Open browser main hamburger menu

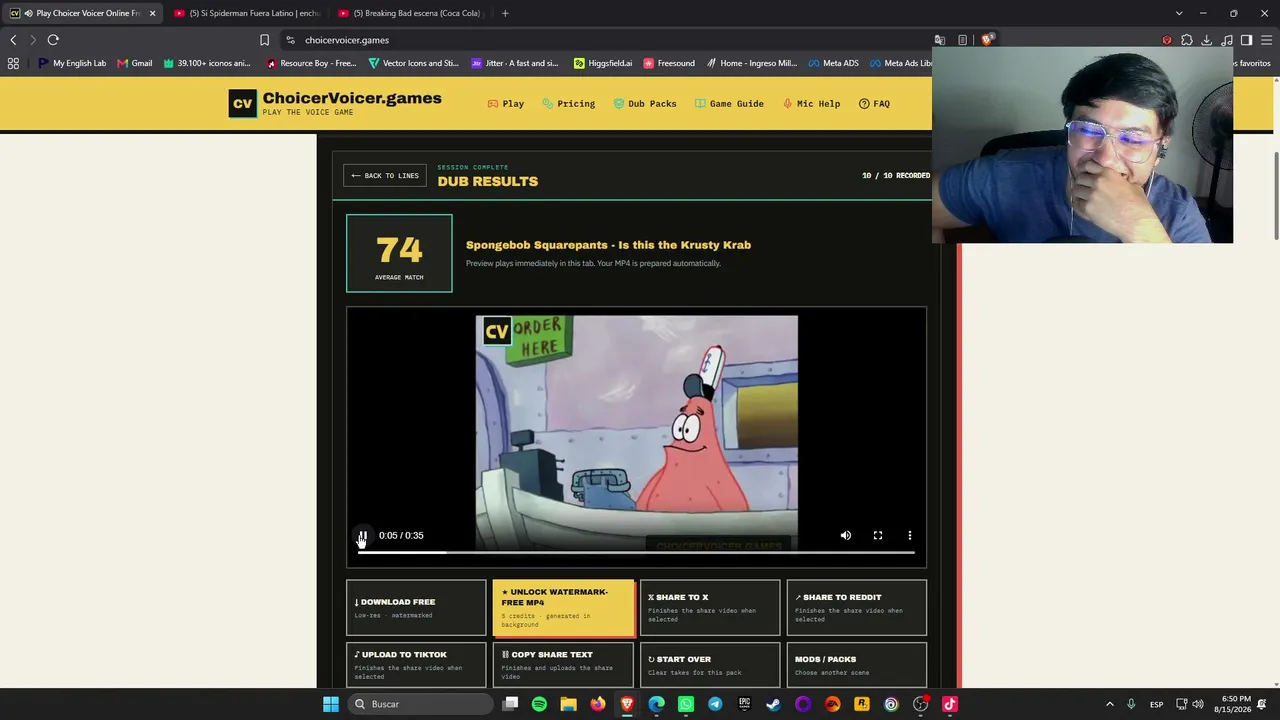point(1266,40)
